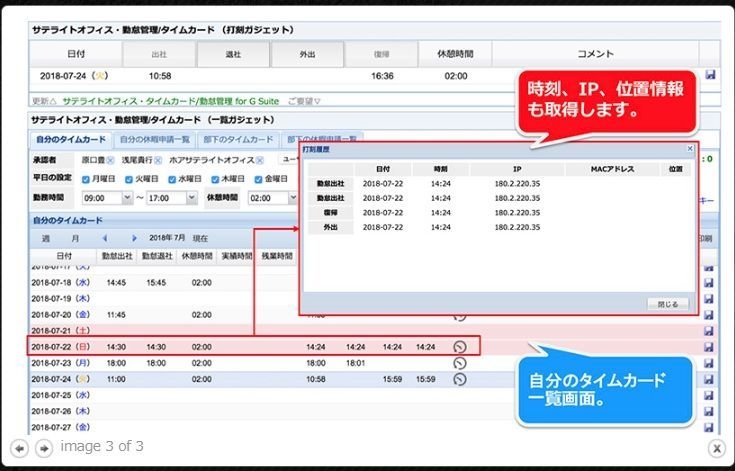
Task: Click the 2018-07-24（火） date in the punch gadget
Action: (x=75, y=76)
